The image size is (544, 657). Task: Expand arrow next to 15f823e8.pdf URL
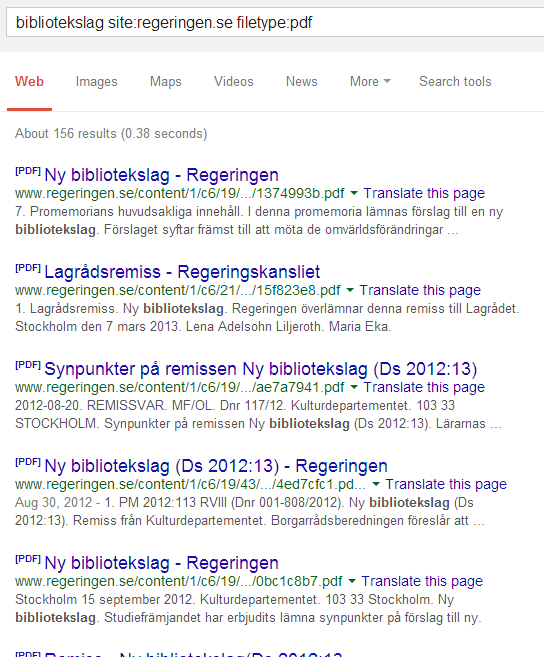350,290
